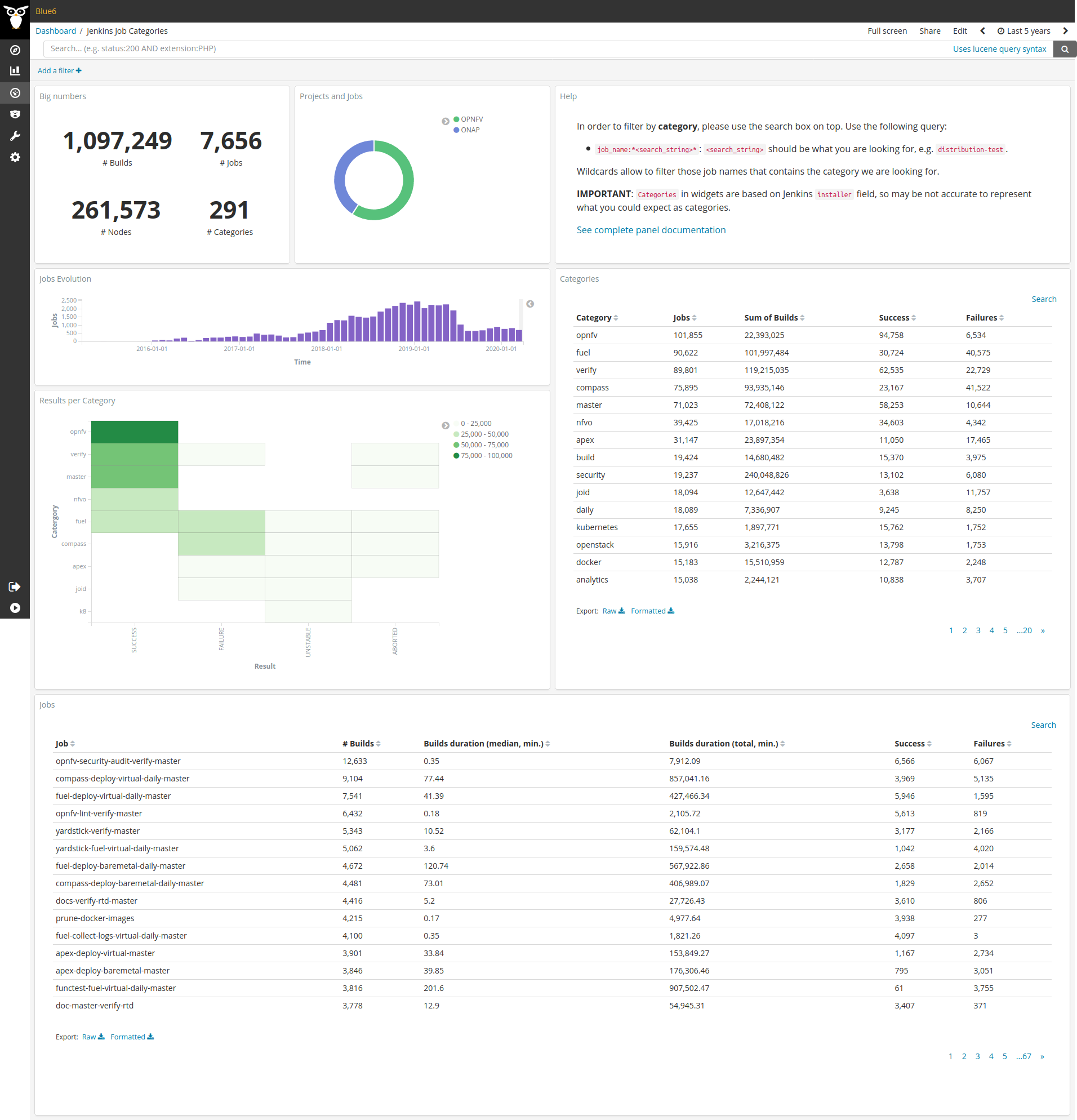Sort Jobs table by # Builds
Image resolution: width=1077 pixels, height=1120 pixels.
point(361,744)
